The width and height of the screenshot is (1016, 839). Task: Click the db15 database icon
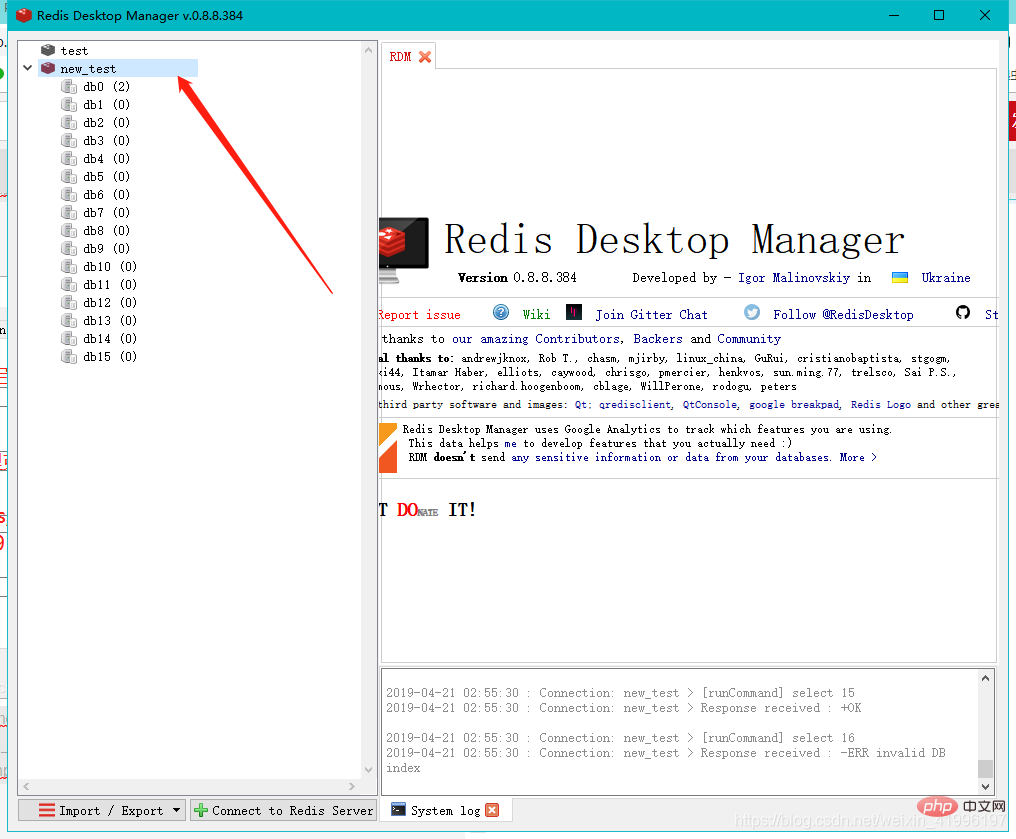tap(69, 356)
